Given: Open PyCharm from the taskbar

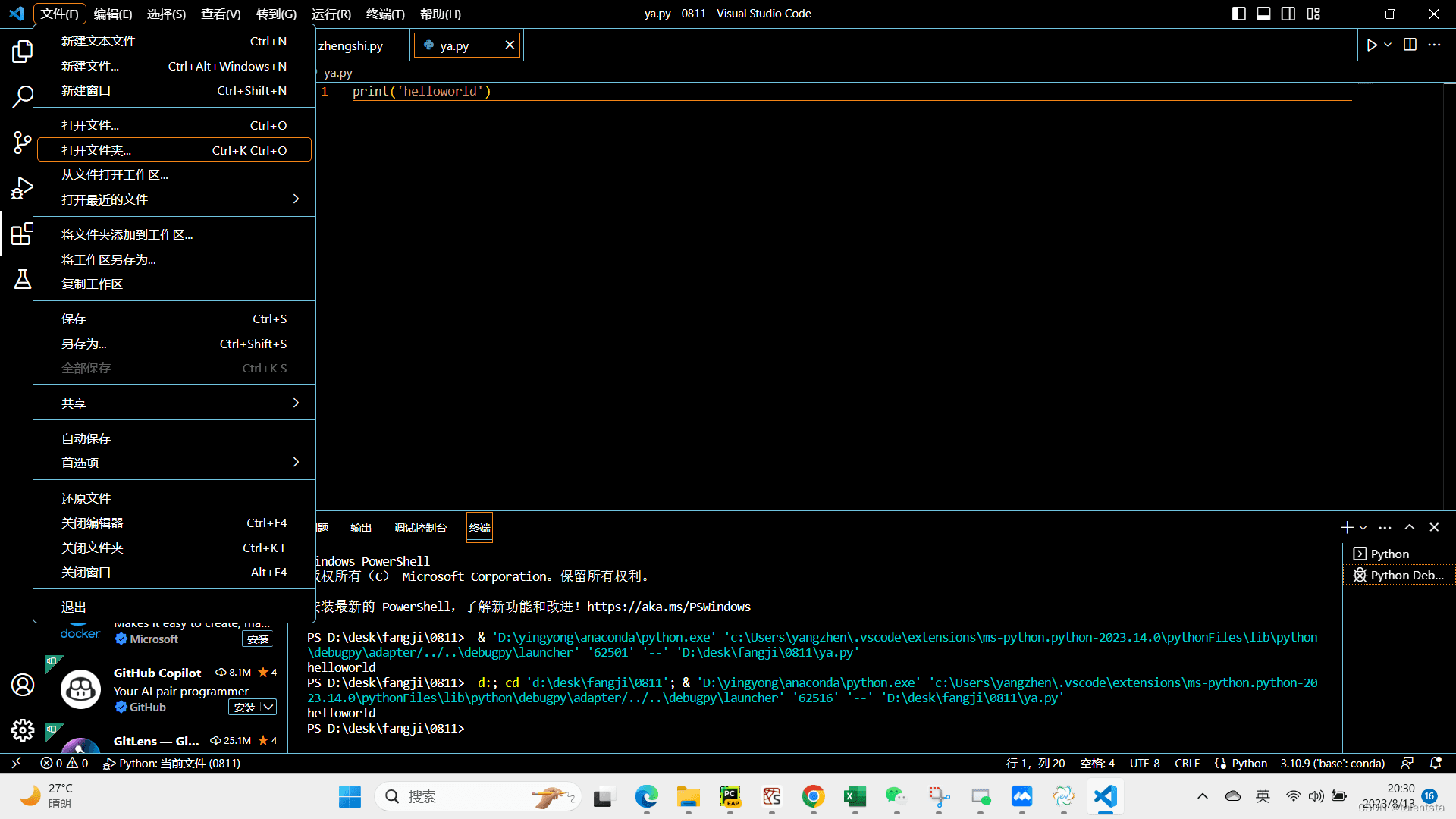Looking at the screenshot, I should click(x=730, y=796).
